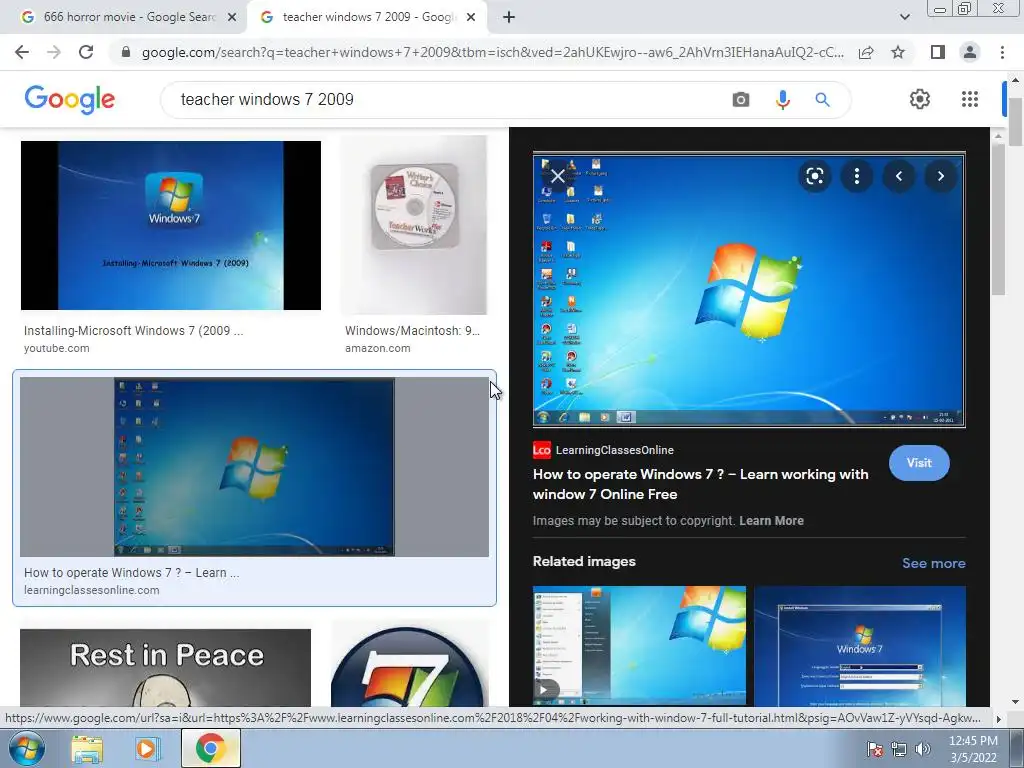The height and width of the screenshot is (768, 1024).
Task: Click the amazon.com source caption
Action: point(377,348)
